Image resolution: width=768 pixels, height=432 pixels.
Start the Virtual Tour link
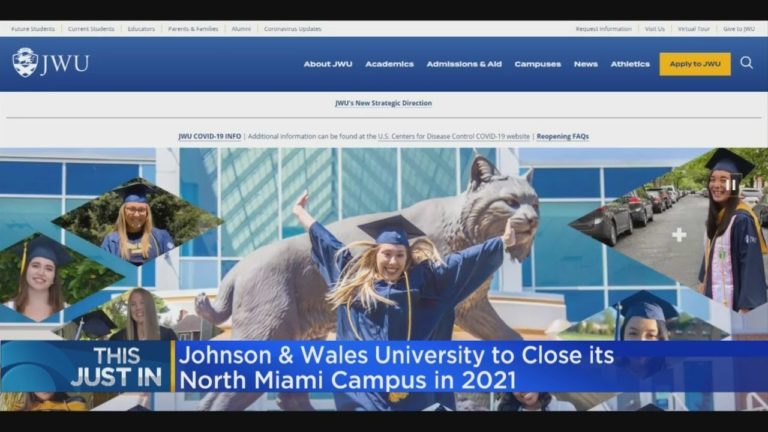tap(694, 29)
